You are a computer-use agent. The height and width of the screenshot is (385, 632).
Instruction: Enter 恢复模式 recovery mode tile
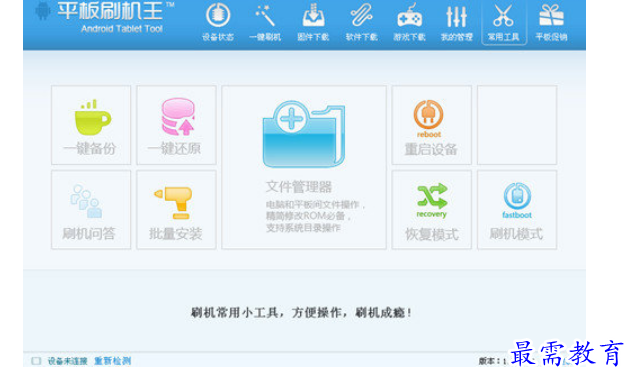pos(432,210)
